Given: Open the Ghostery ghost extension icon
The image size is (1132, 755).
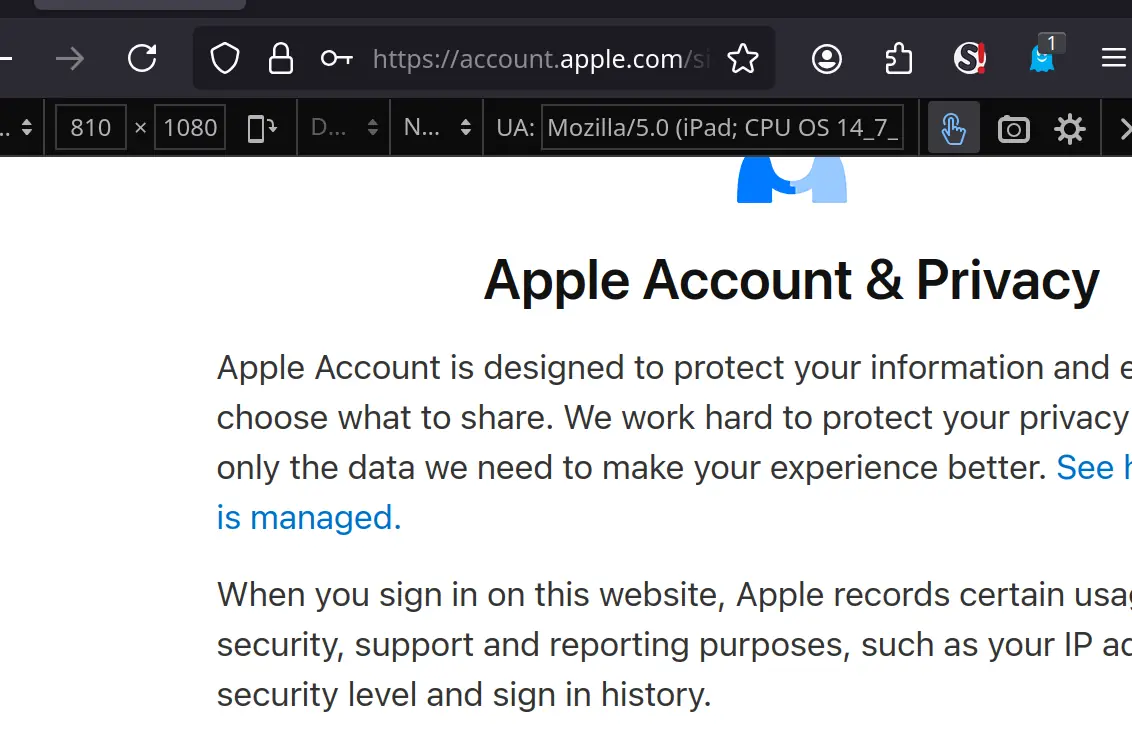Looking at the screenshot, I should click(x=1042, y=56).
